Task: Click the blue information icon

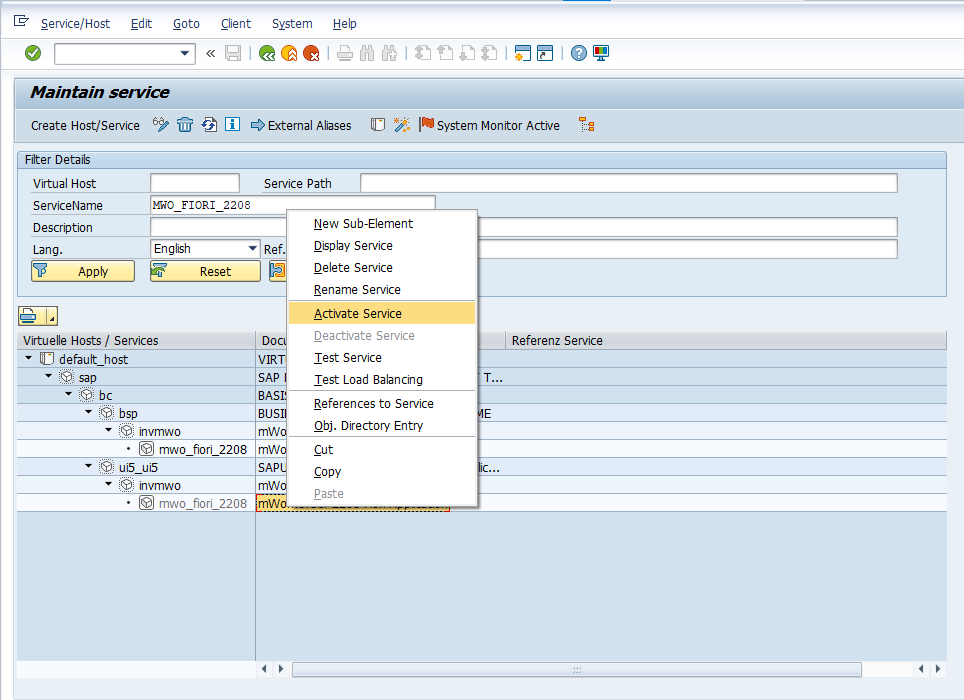Action: click(232, 125)
